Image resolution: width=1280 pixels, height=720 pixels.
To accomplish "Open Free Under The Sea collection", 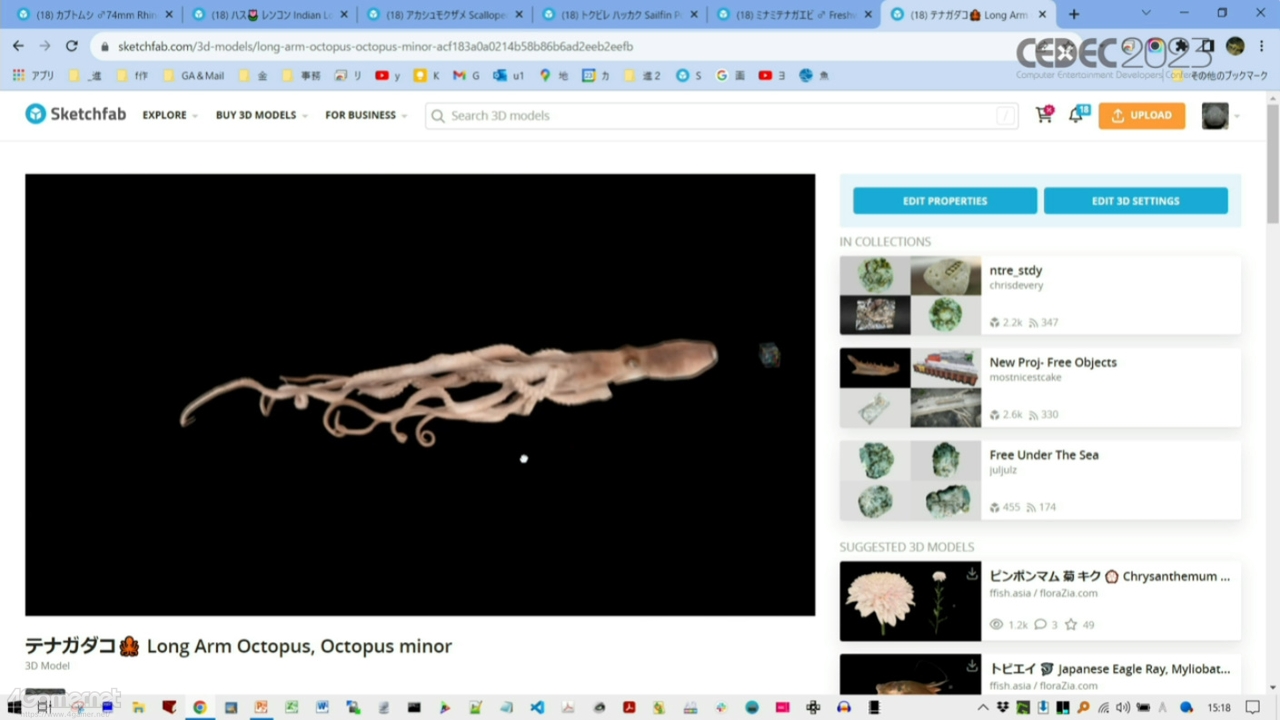I will pos(1040,480).
